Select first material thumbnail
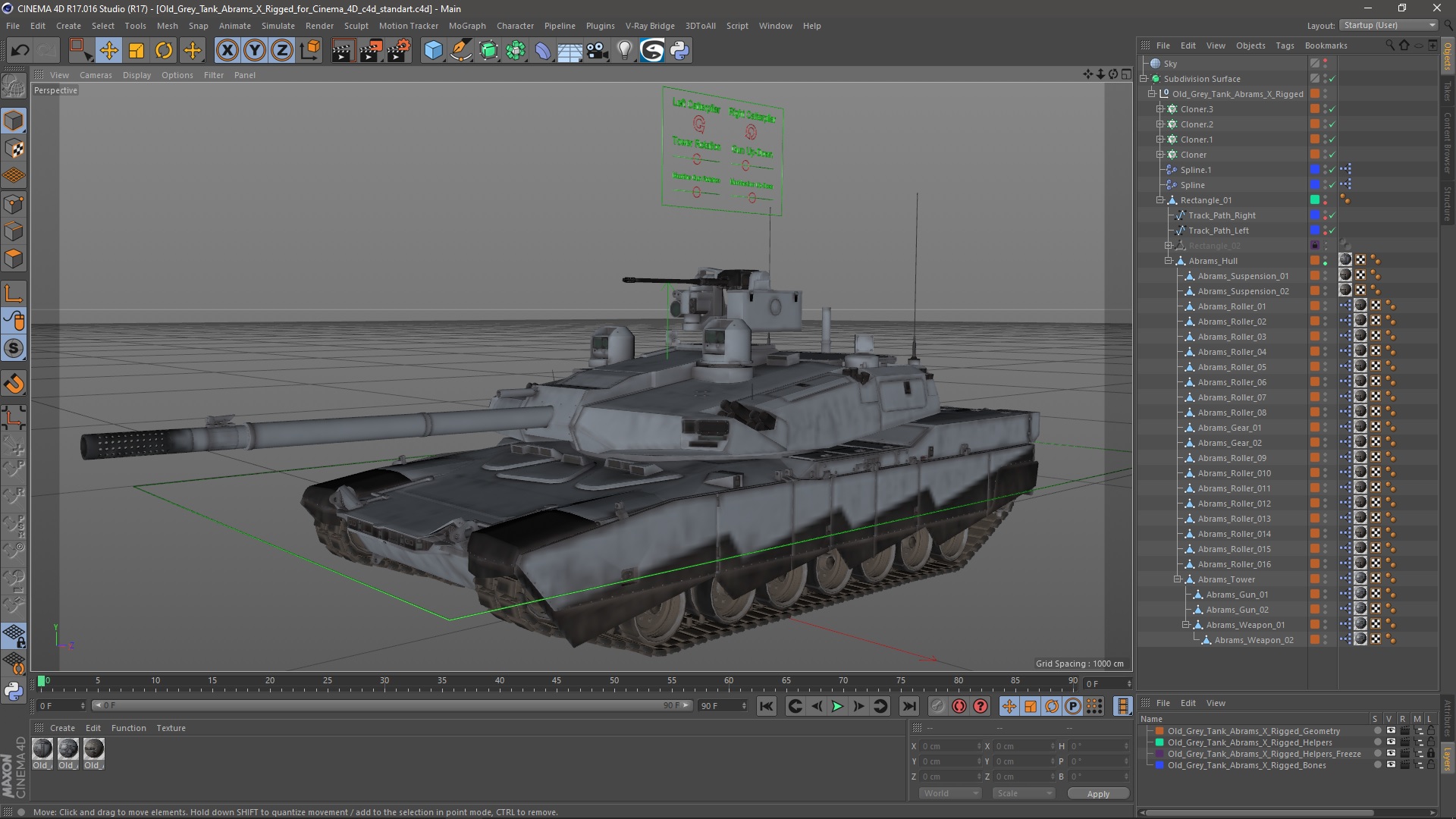This screenshot has width=1456, height=819. pyautogui.click(x=42, y=749)
